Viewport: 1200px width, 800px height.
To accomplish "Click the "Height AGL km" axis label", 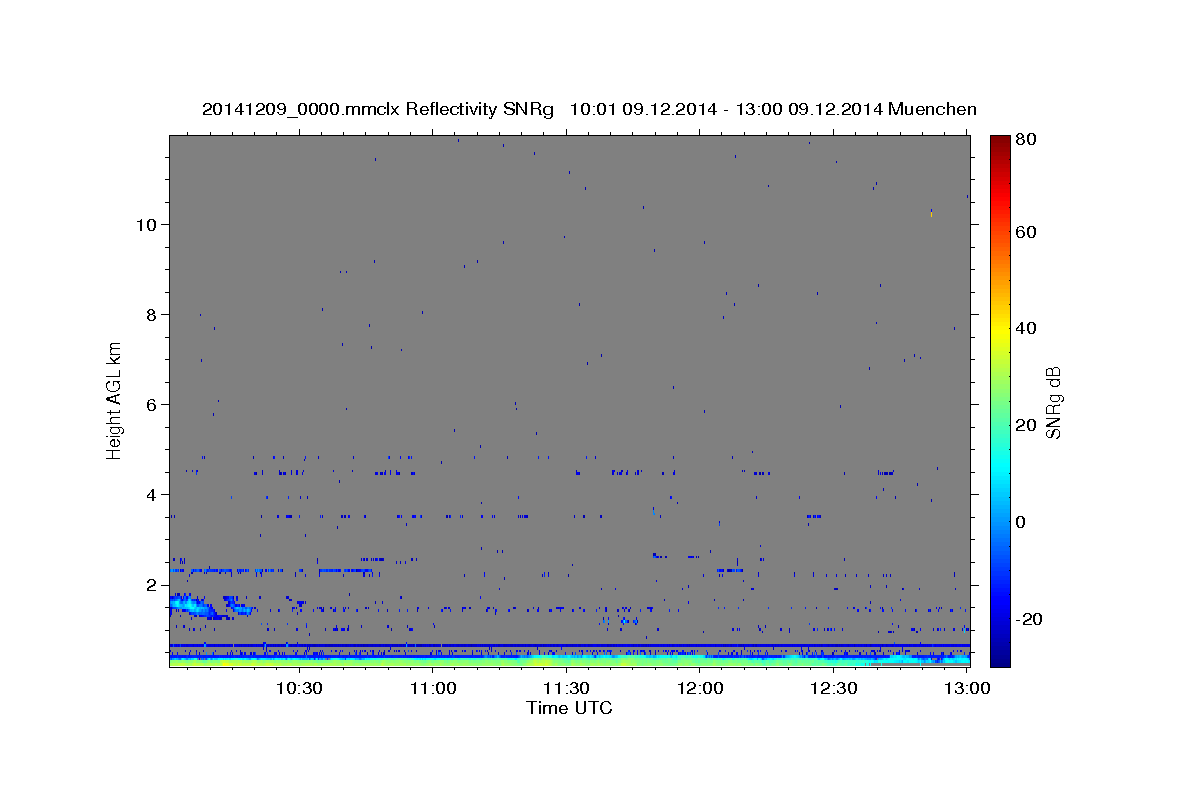I will click(x=115, y=400).
